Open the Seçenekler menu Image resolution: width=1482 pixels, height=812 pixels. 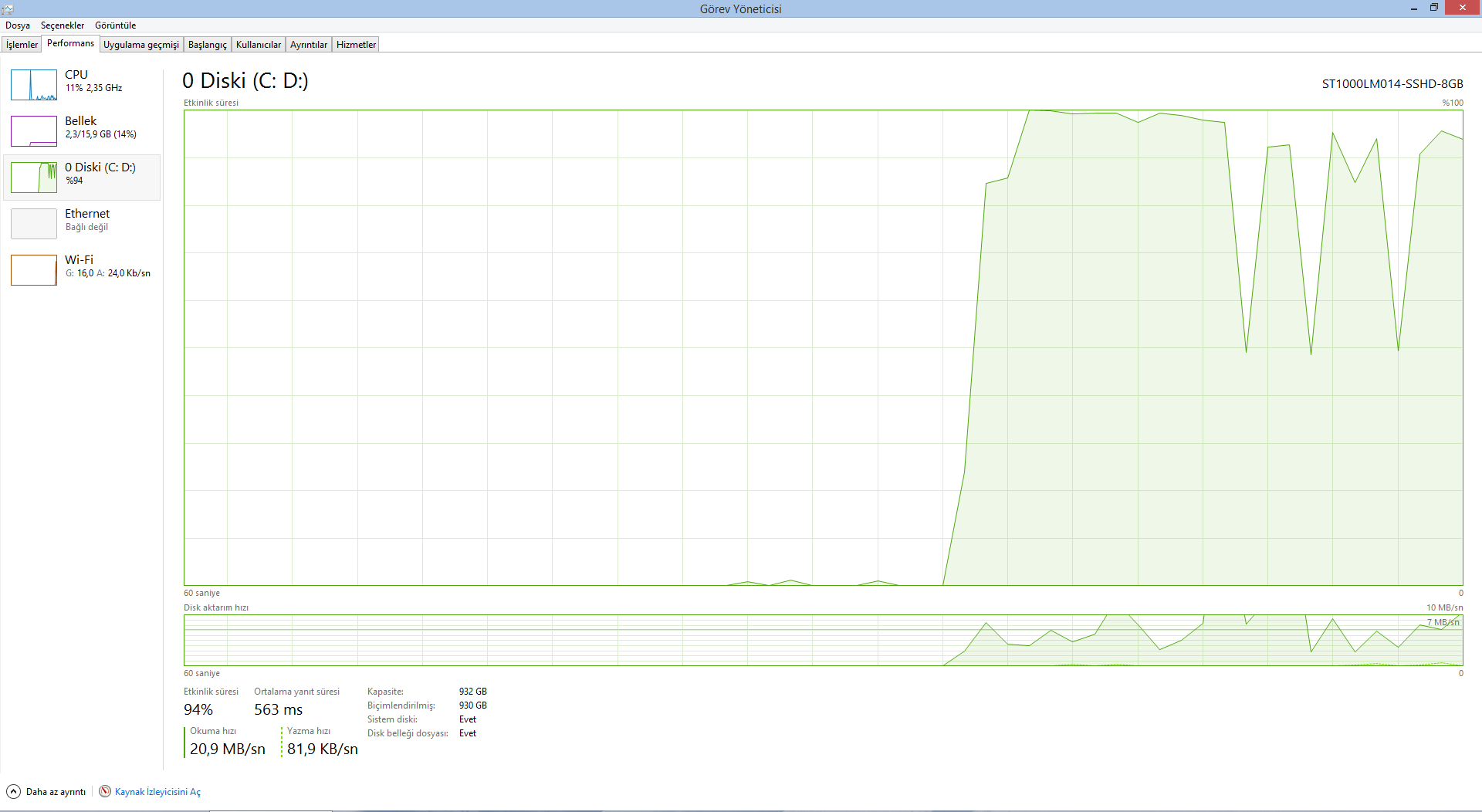tap(63, 25)
